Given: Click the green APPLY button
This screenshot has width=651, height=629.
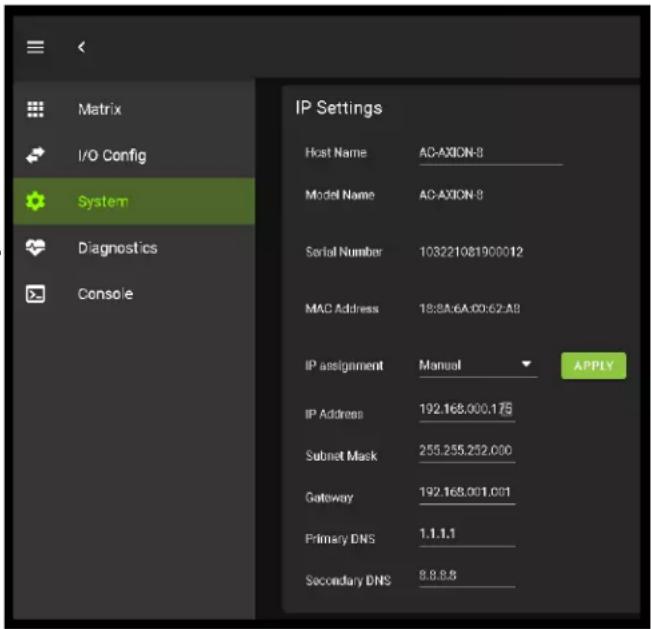Looking at the screenshot, I should click(x=593, y=365).
